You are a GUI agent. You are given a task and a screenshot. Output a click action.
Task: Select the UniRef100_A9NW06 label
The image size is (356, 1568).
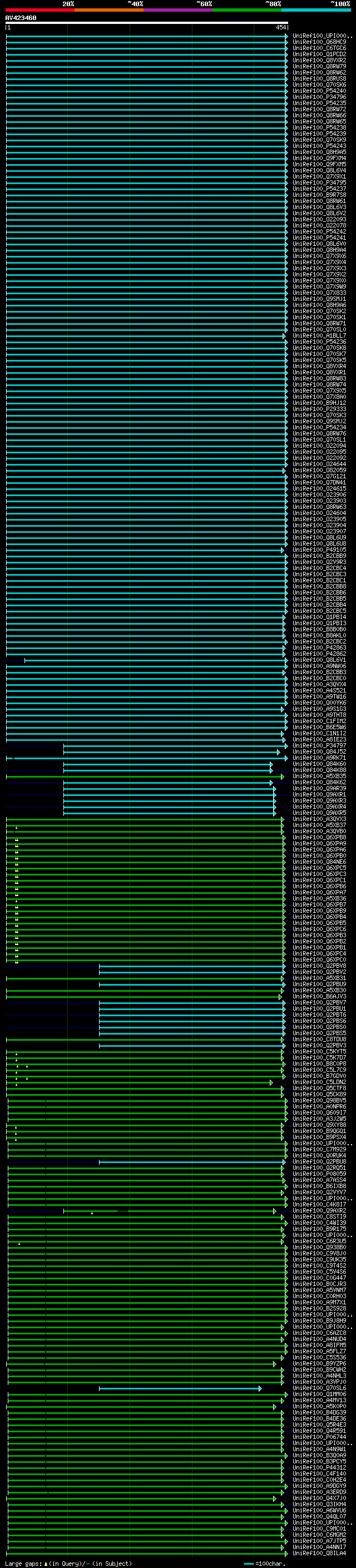(319, 666)
